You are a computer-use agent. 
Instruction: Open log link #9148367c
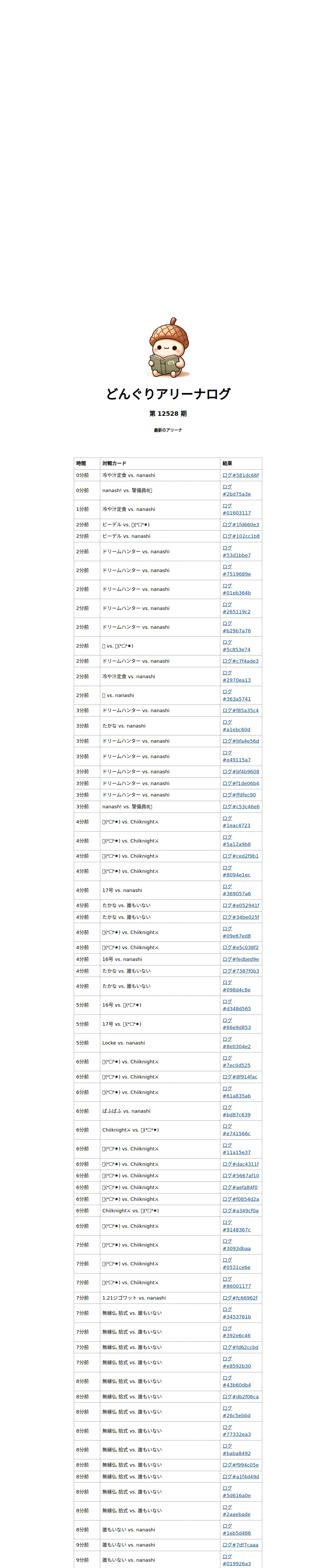[237, 1226]
